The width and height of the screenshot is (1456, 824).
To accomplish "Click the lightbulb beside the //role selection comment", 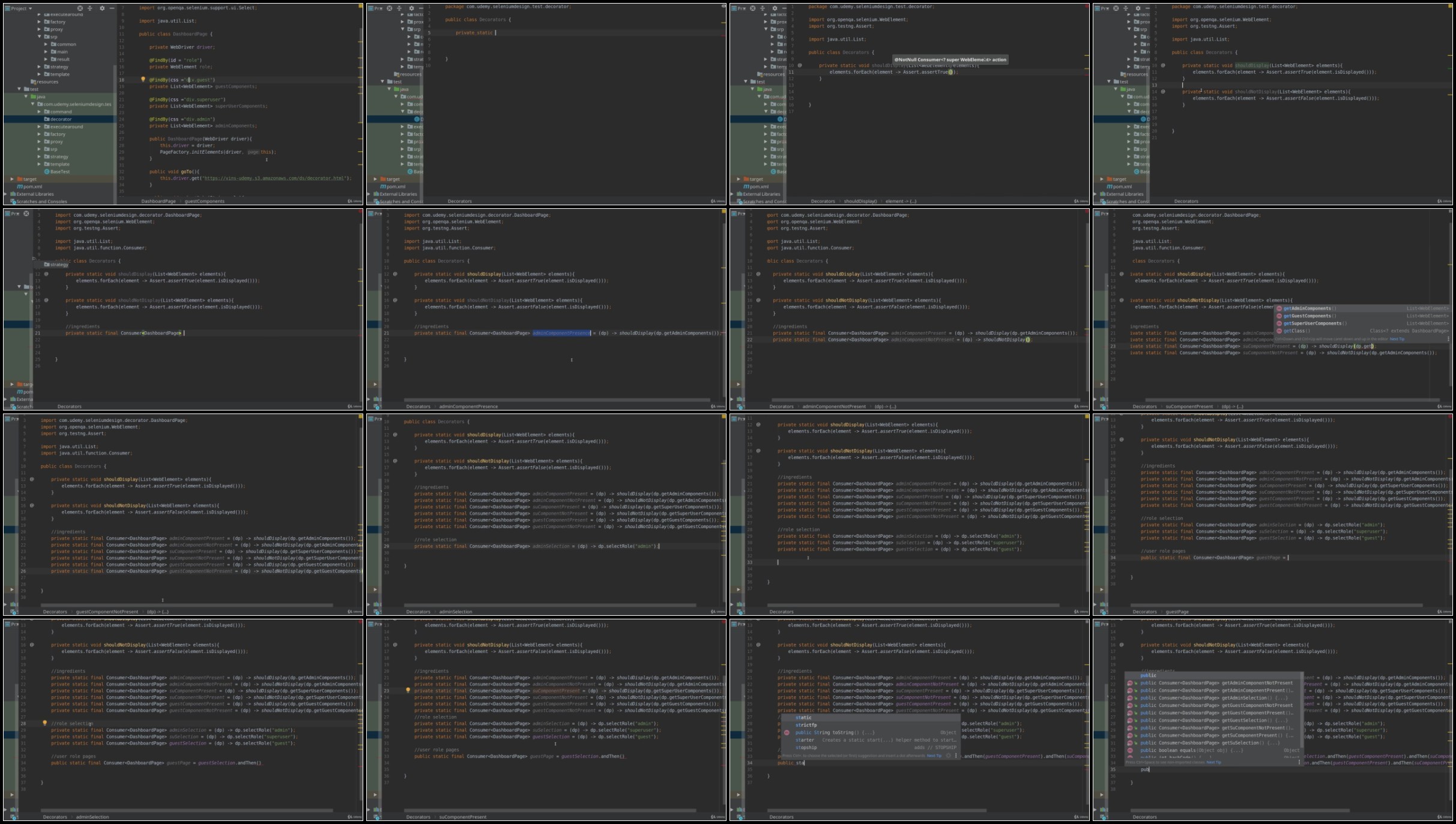I will pyautogui.click(x=44, y=723).
